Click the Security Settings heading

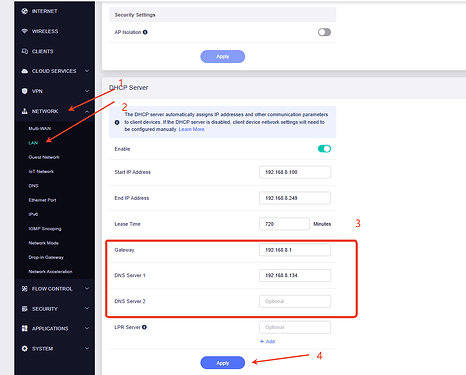click(135, 15)
